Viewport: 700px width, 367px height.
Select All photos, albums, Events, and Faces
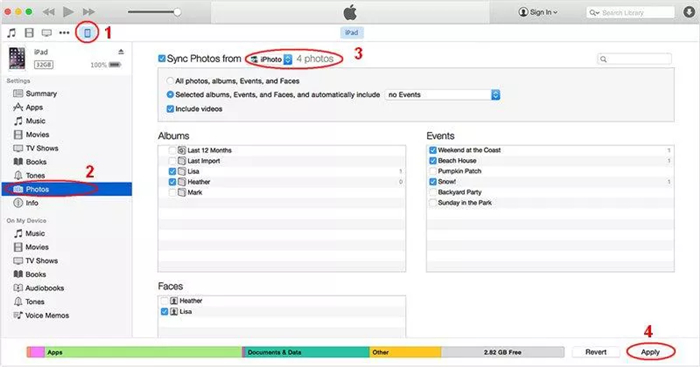(x=170, y=81)
